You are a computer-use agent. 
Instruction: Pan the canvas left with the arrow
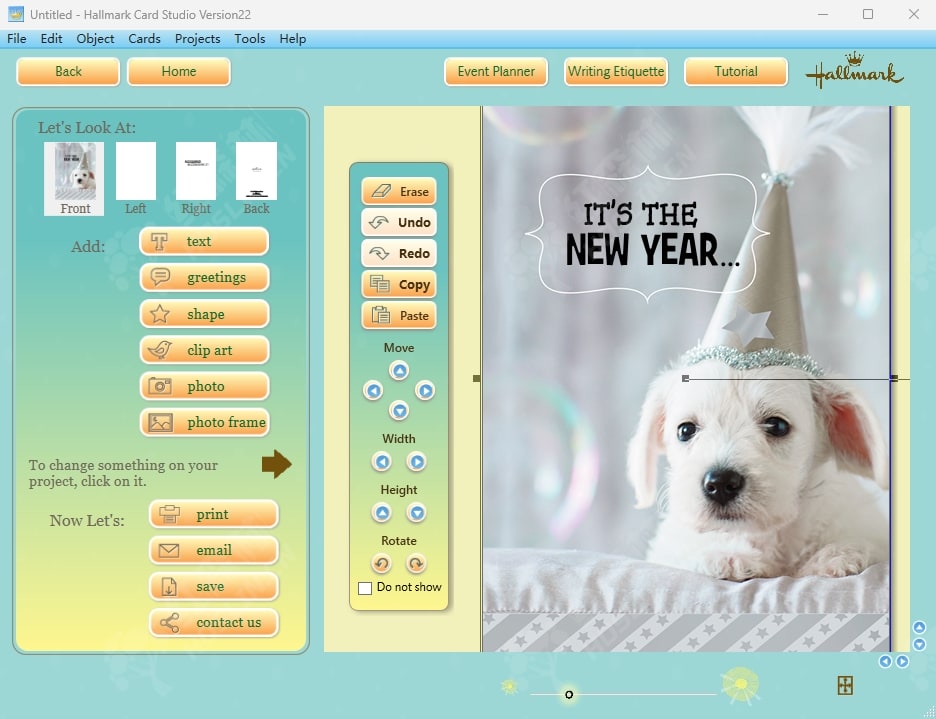(x=885, y=661)
